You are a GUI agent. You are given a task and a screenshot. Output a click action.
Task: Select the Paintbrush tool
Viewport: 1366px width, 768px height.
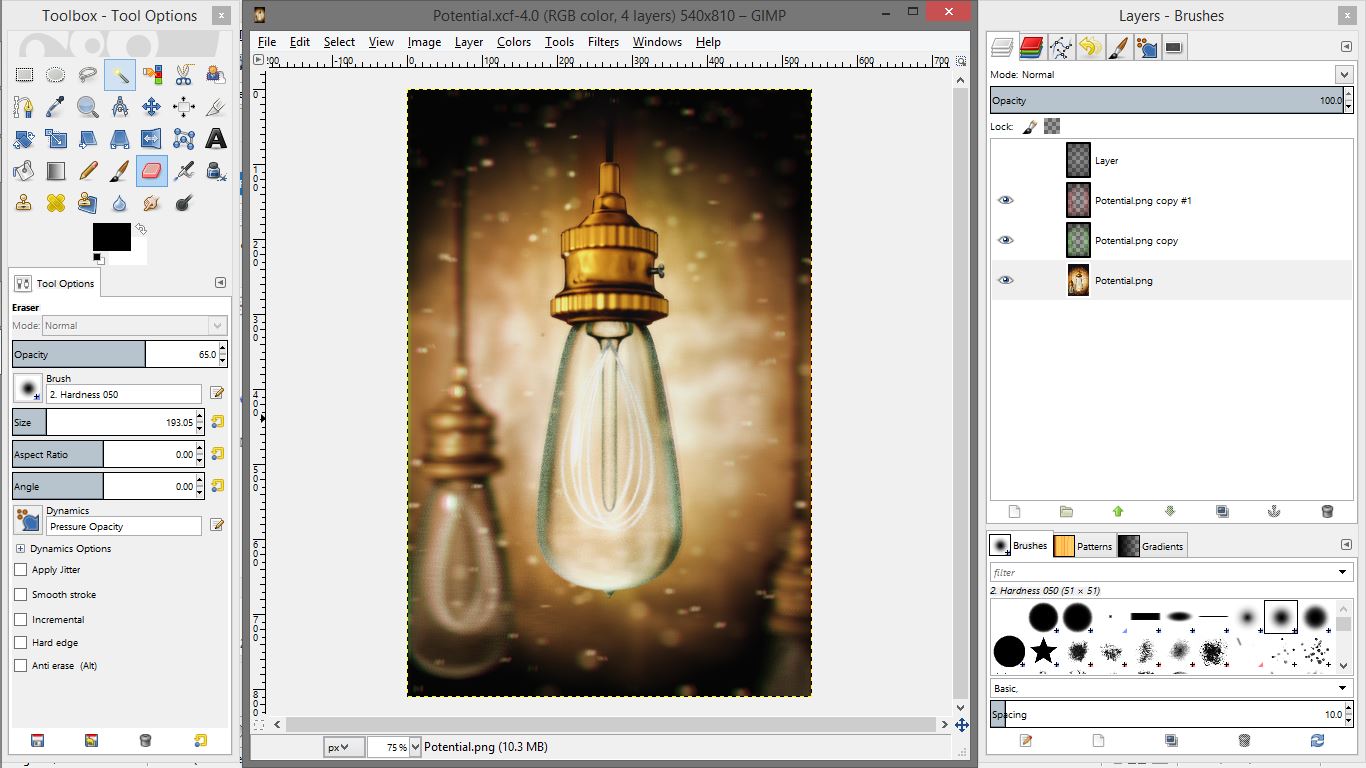coord(120,171)
